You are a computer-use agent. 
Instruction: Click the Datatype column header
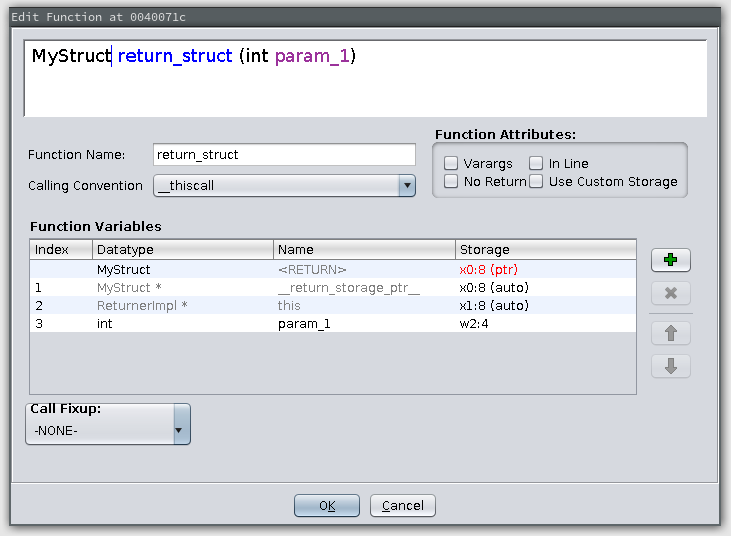pos(183,249)
